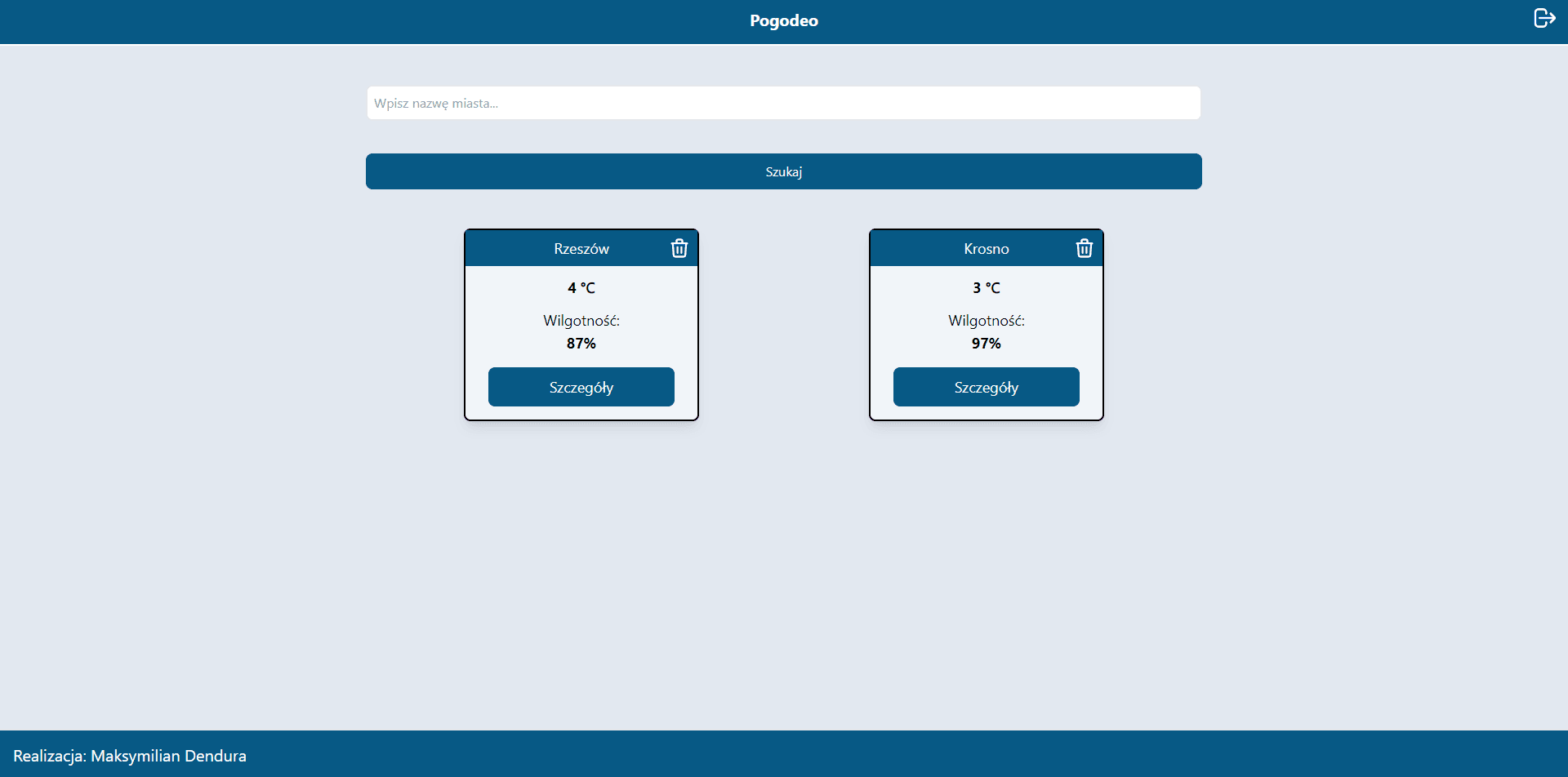The height and width of the screenshot is (777, 1568).
Task: Click the logout icon in the header
Action: click(x=1544, y=18)
